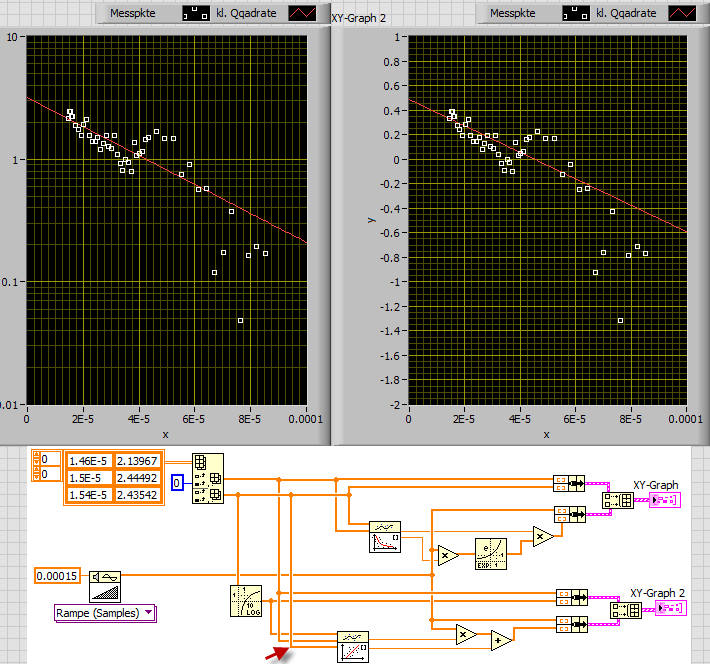Click the x-axis maximum 0.0001 on XY-Graph 2
This screenshot has height=664, width=710.
point(686,419)
